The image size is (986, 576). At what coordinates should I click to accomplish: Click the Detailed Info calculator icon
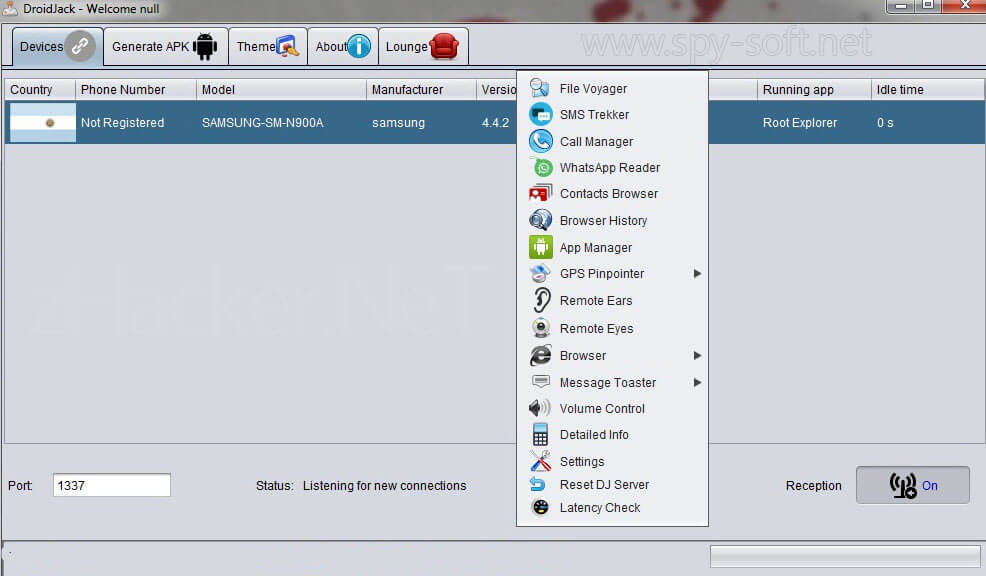(x=540, y=435)
